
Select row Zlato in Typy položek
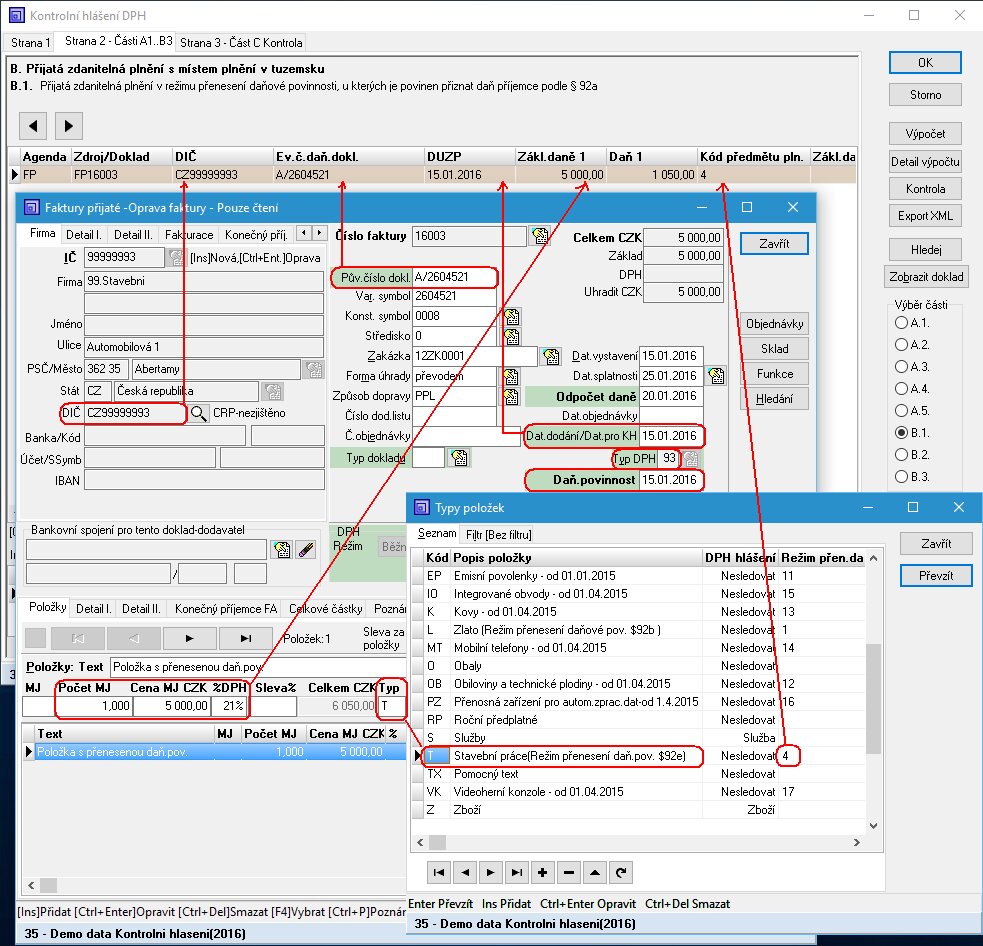click(x=639, y=630)
